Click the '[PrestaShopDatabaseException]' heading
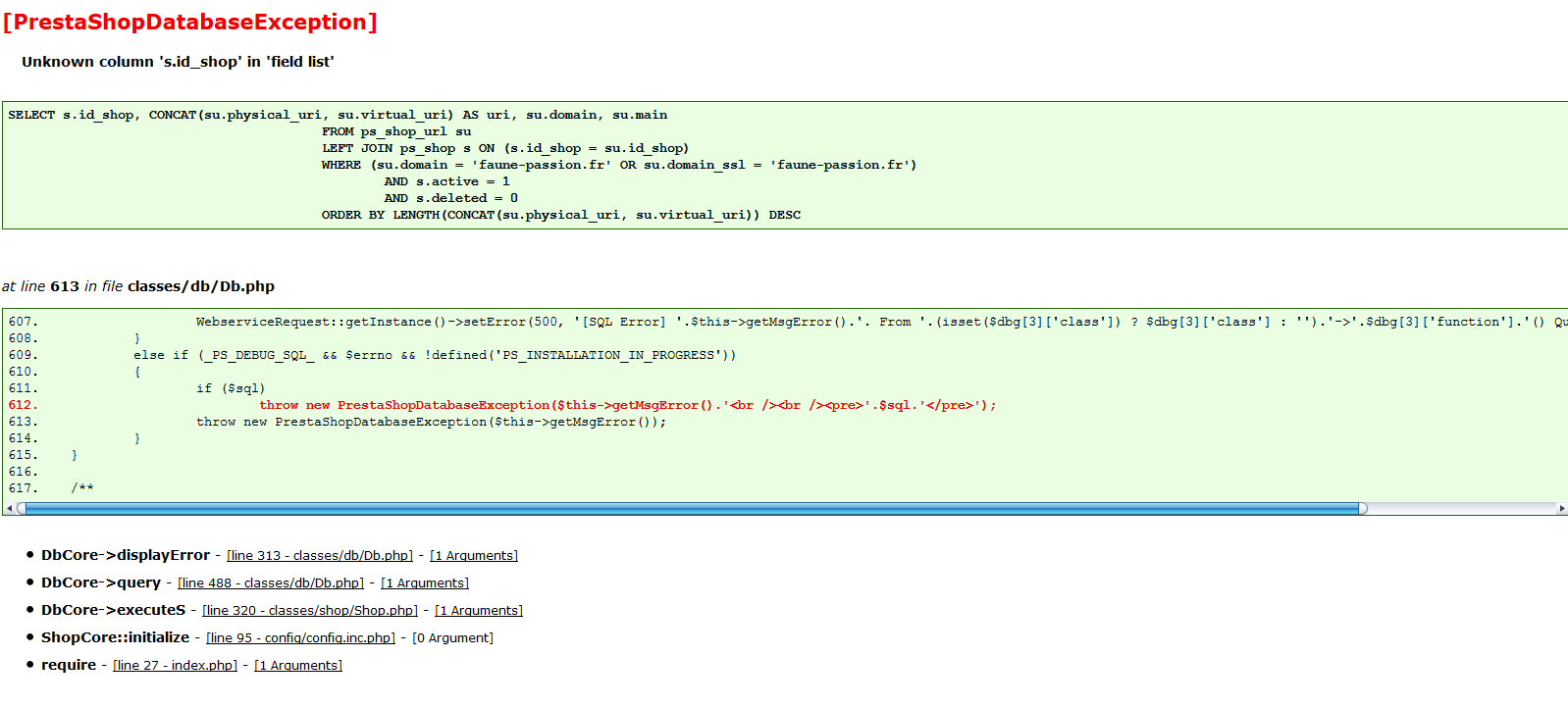1568x708 pixels. coord(190,23)
